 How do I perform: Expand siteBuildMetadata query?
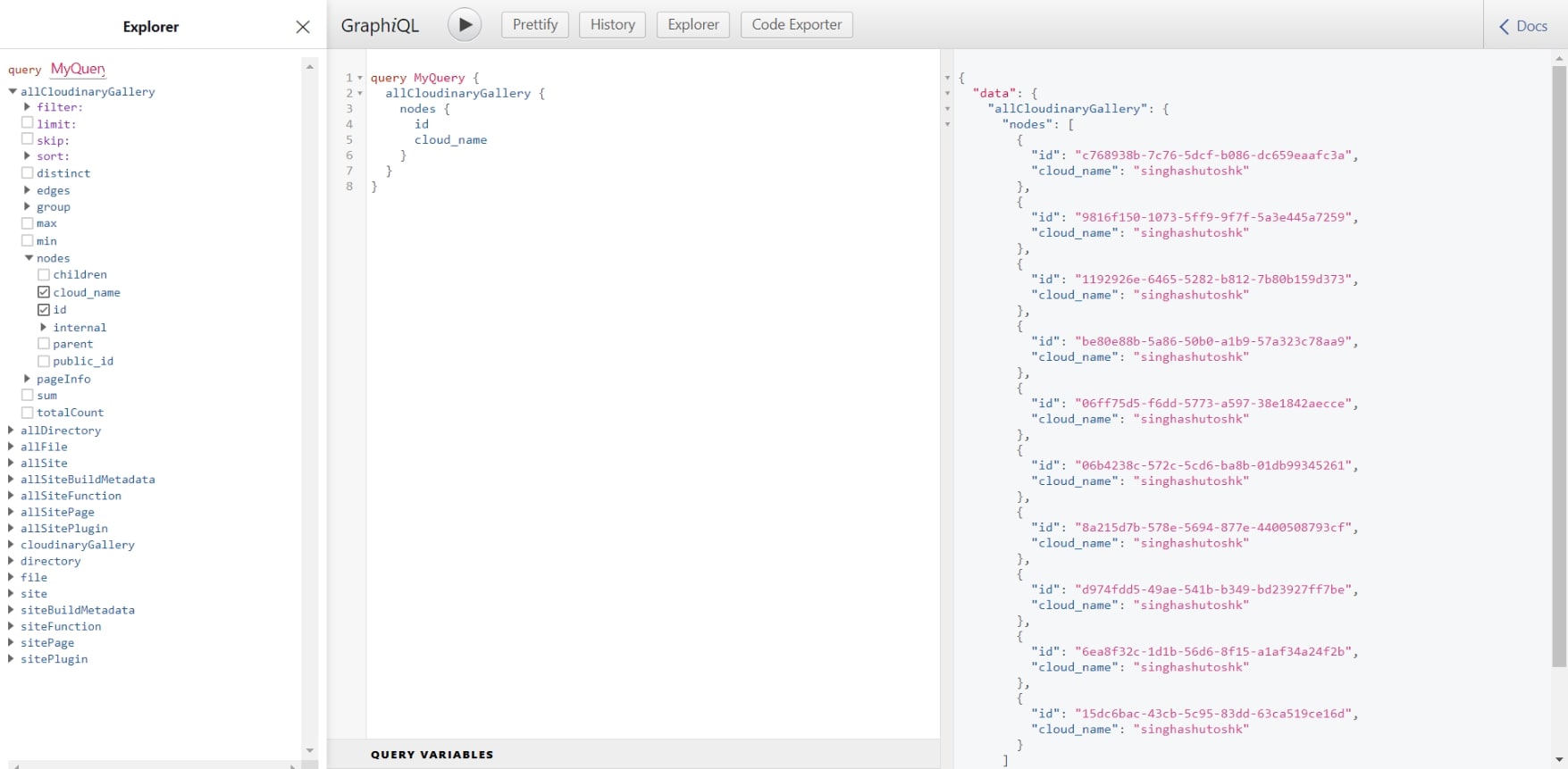pyautogui.click(x=12, y=609)
